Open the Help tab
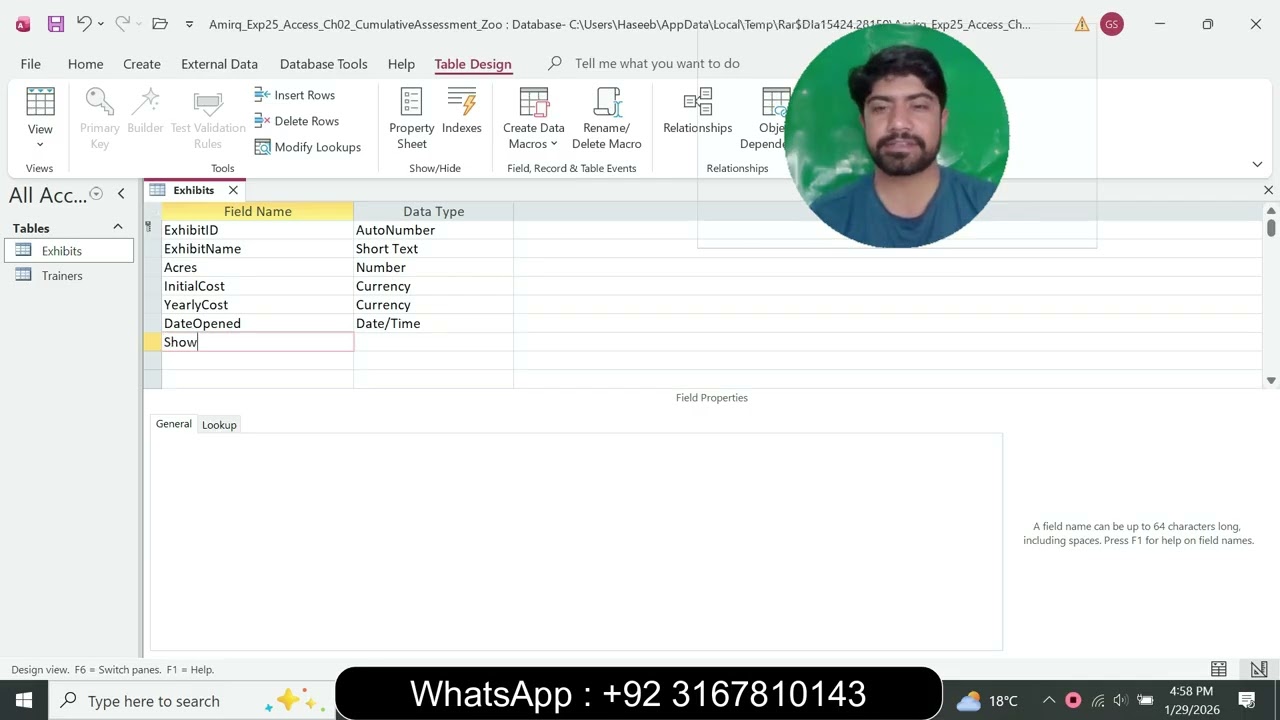 click(401, 63)
